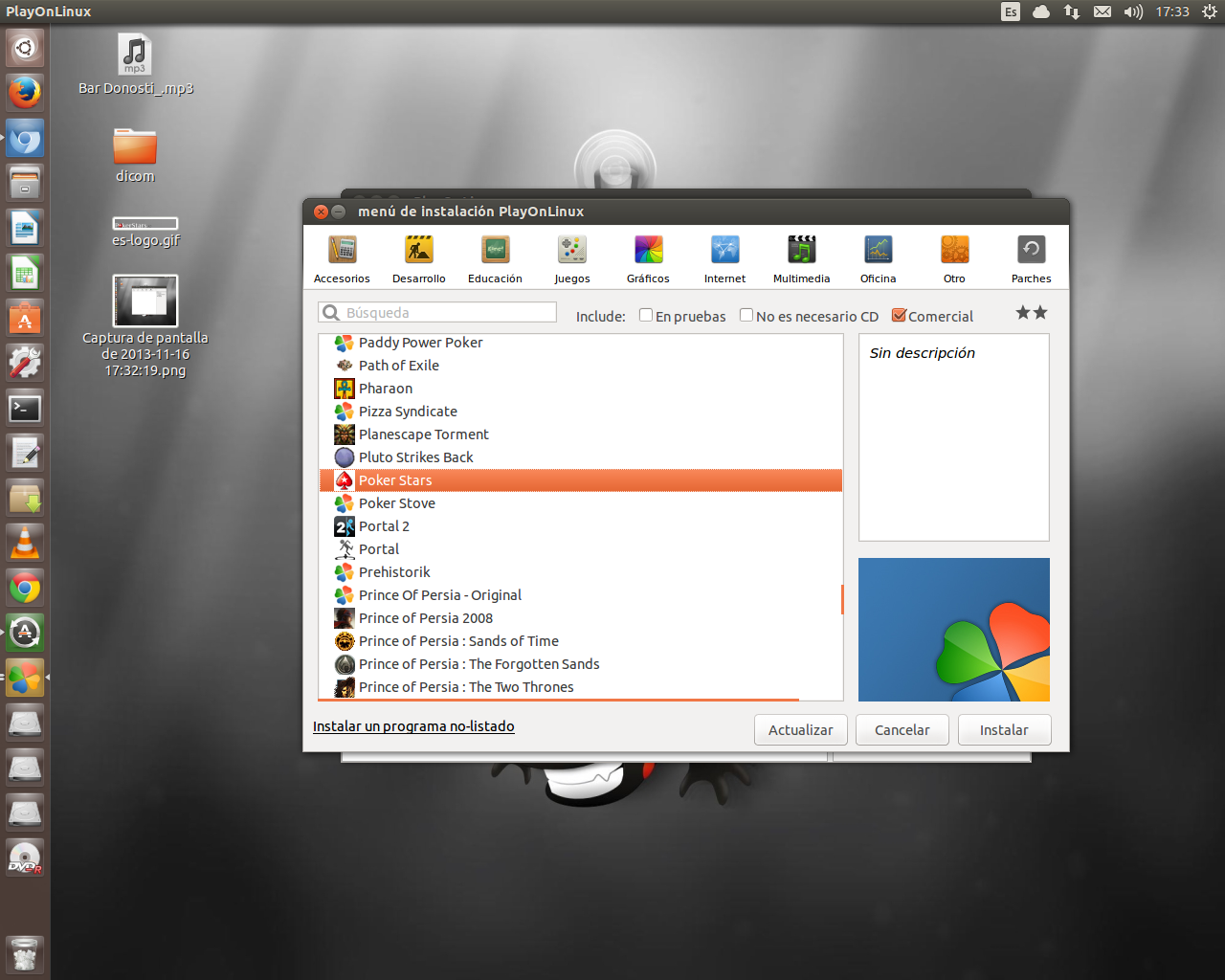Click the Actualizar button

800,729
